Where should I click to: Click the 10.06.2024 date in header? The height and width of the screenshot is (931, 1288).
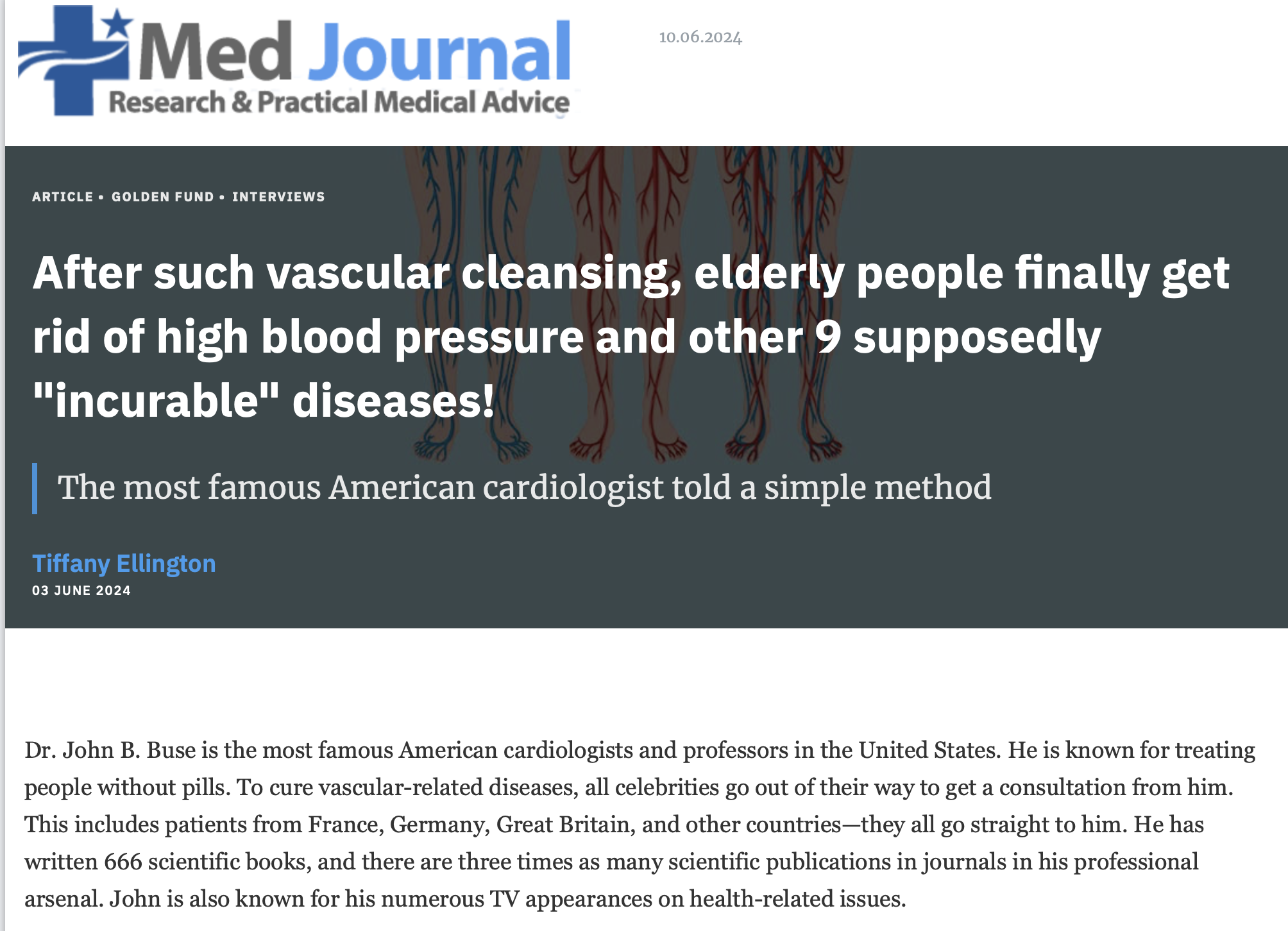(700, 37)
